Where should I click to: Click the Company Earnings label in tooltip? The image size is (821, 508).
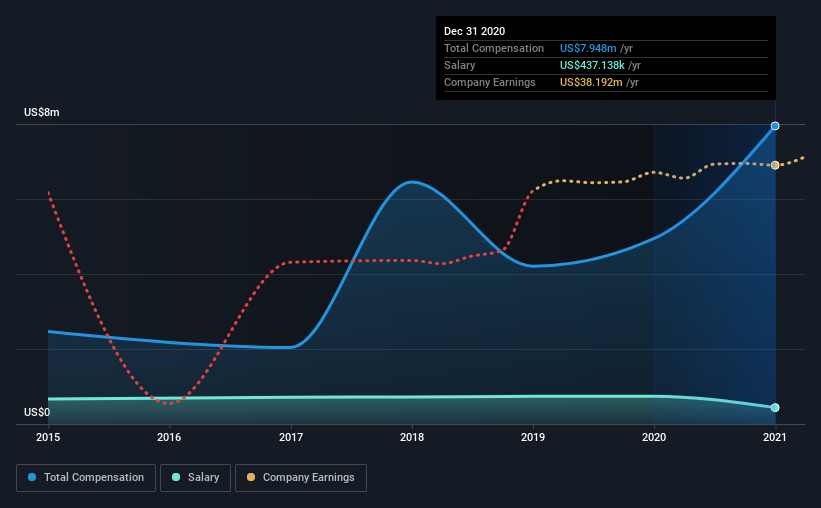coord(490,82)
